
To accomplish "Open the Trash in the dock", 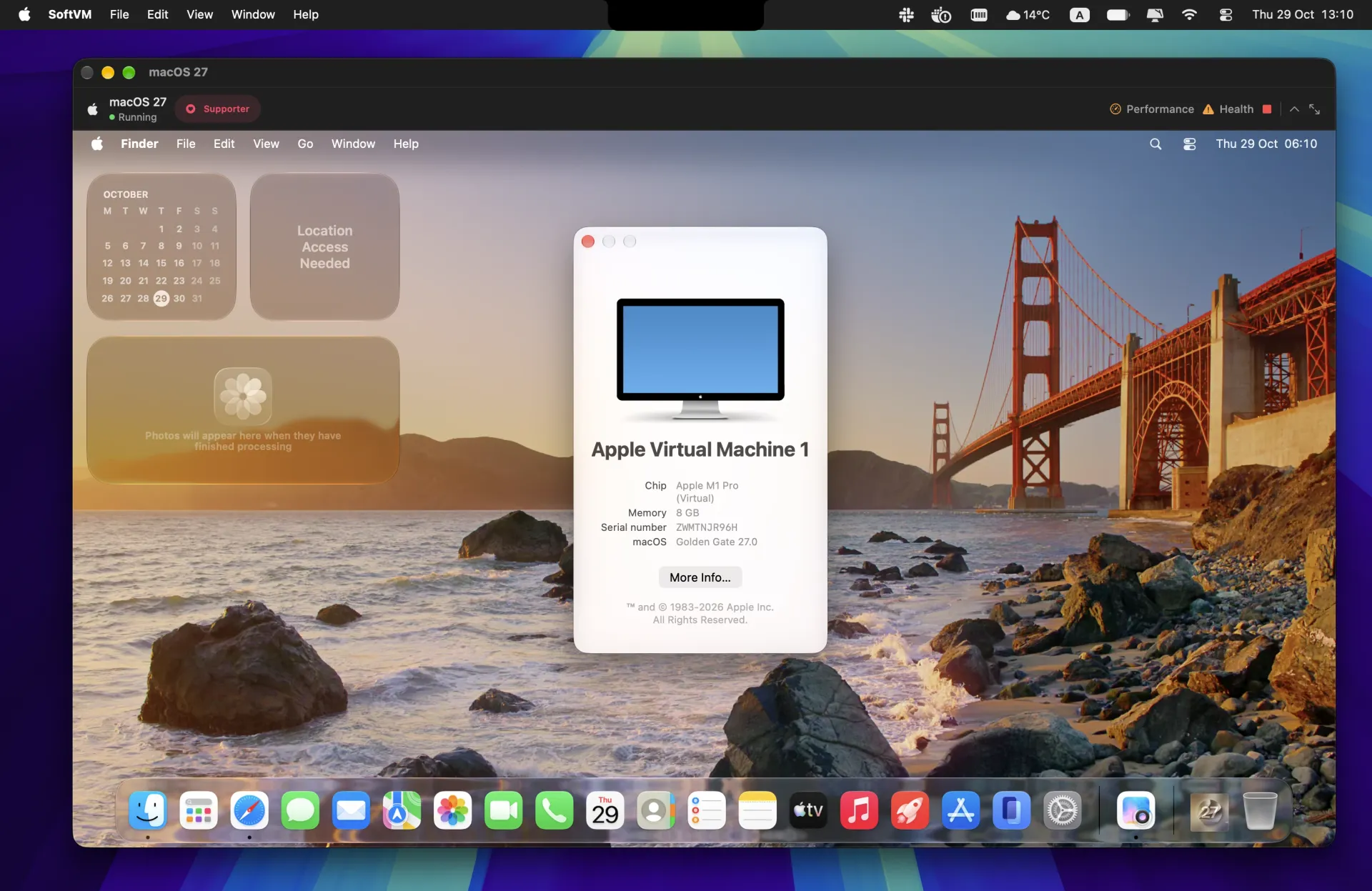I will pyautogui.click(x=1260, y=810).
